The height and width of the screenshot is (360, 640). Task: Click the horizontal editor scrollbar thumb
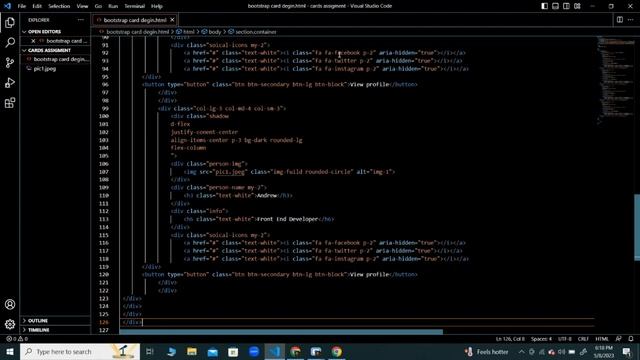pos(281,332)
